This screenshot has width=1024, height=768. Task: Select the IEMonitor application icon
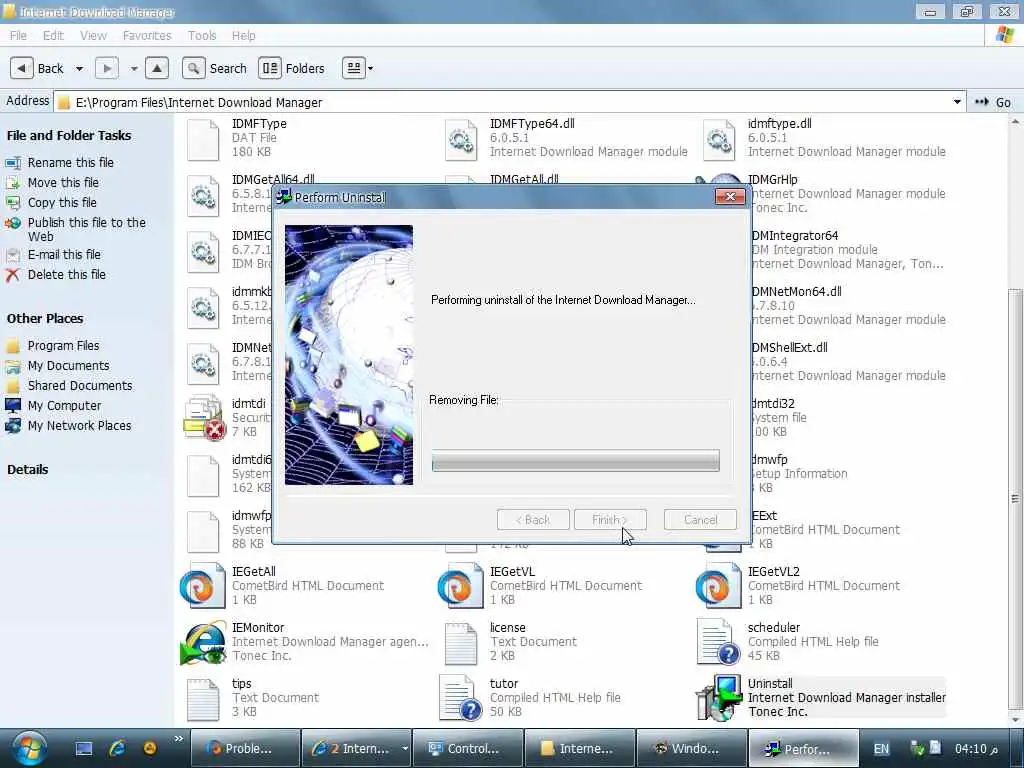point(203,642)
